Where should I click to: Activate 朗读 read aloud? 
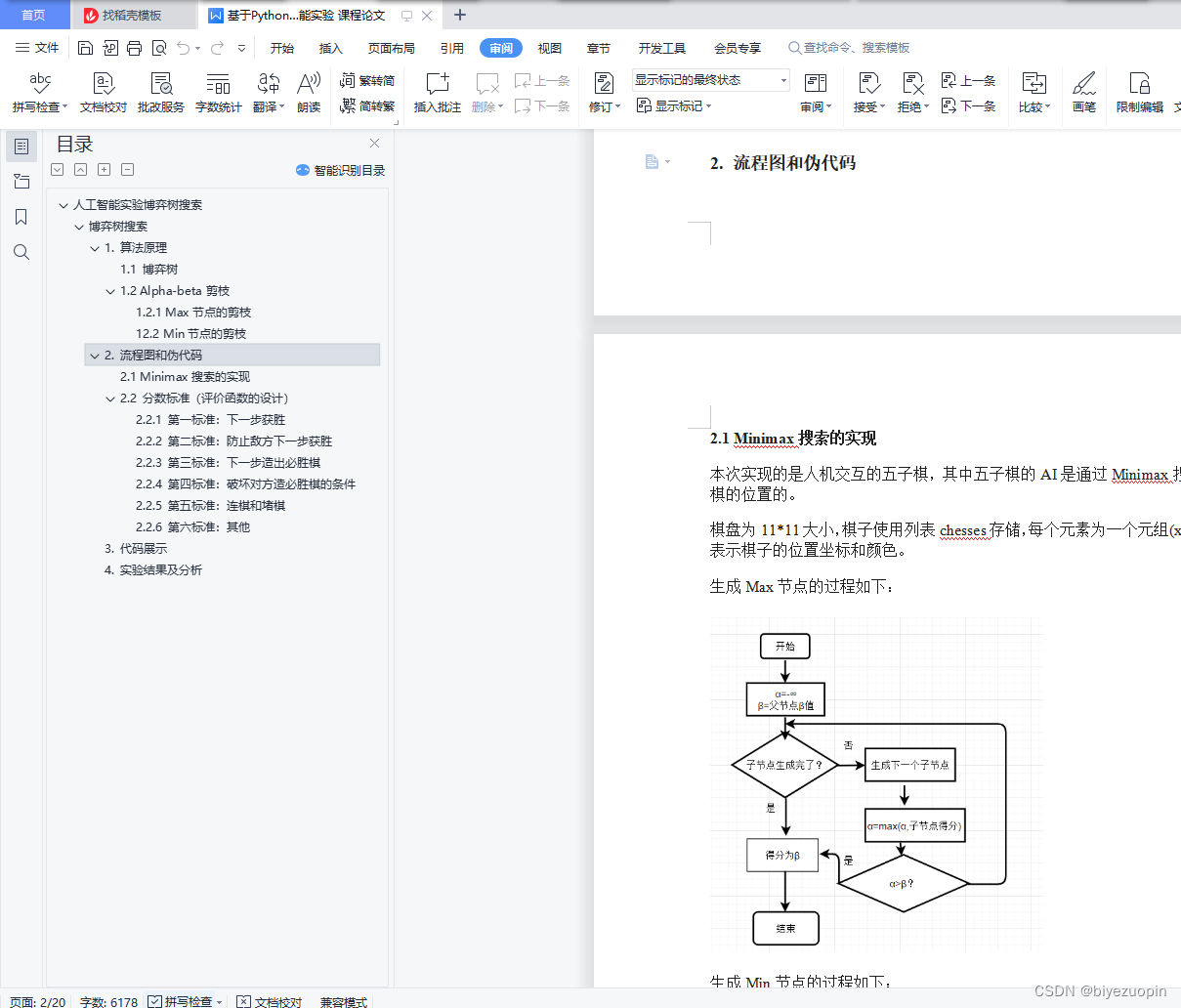click(x=308, y=93)
